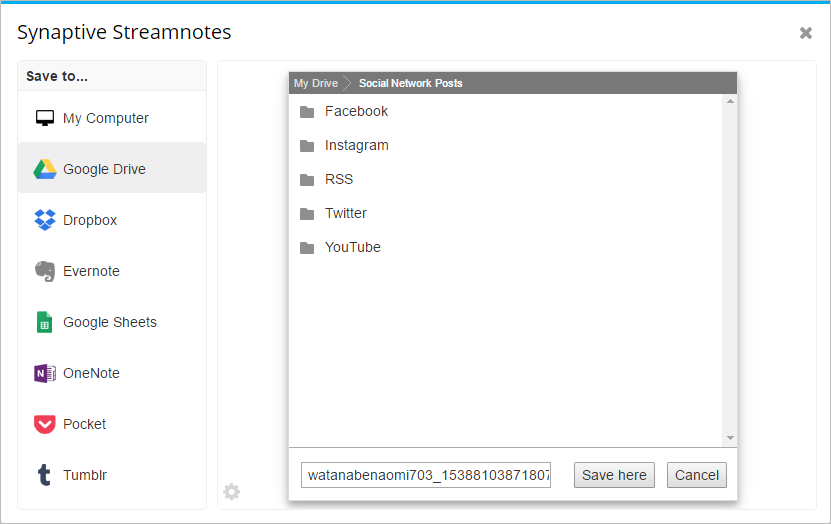Open the RSS folder name
Screen dimensions: 831x524
[x=339, y=179]
